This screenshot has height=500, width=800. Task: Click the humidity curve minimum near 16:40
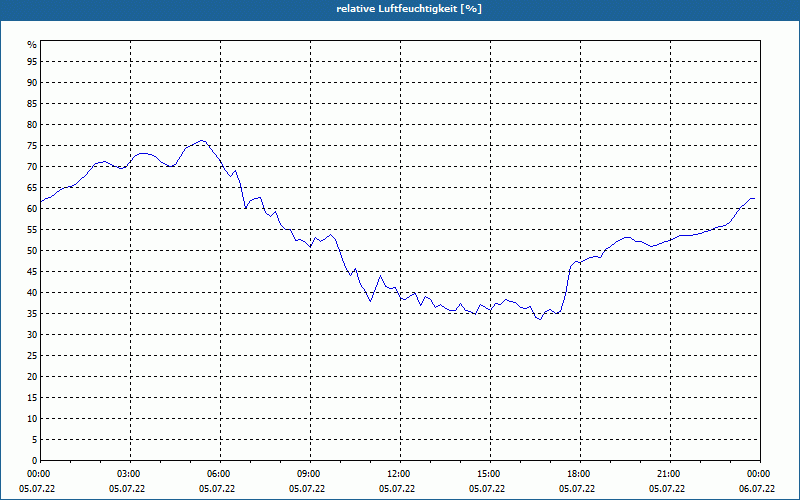click(x=540, y=319)
